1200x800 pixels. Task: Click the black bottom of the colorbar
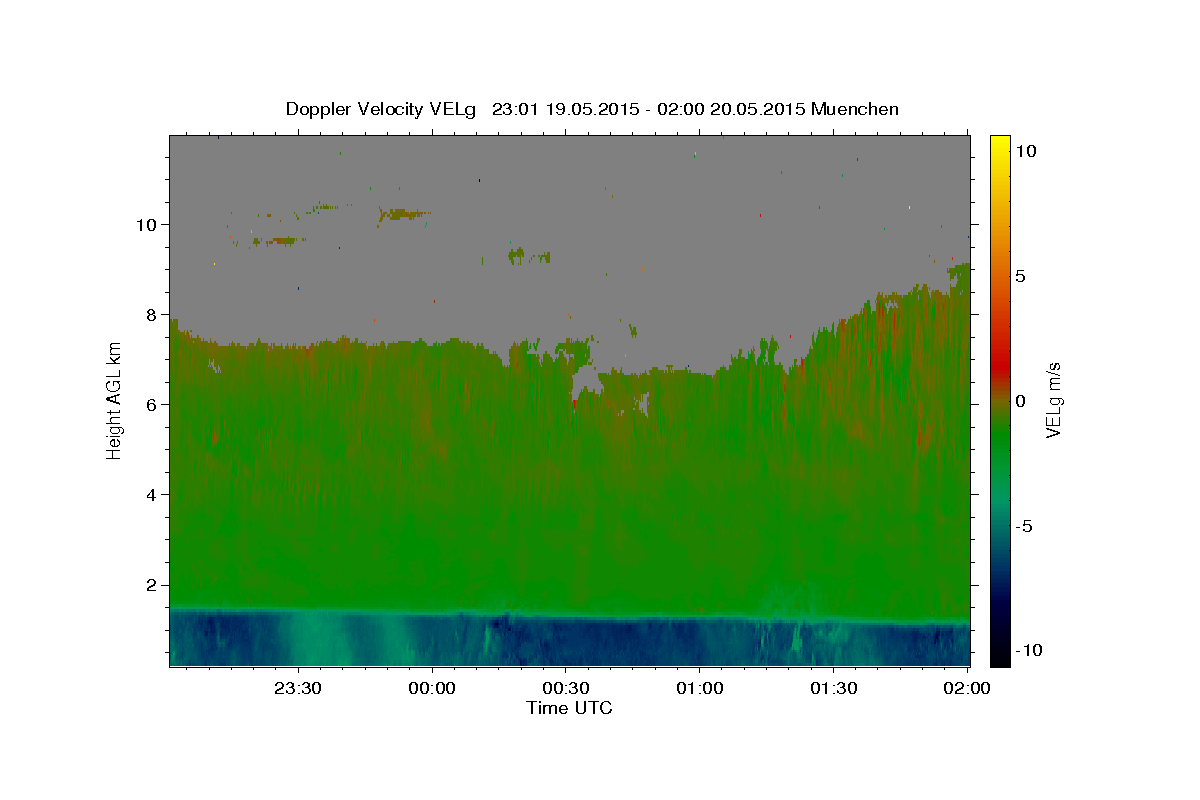pos(999,658)
